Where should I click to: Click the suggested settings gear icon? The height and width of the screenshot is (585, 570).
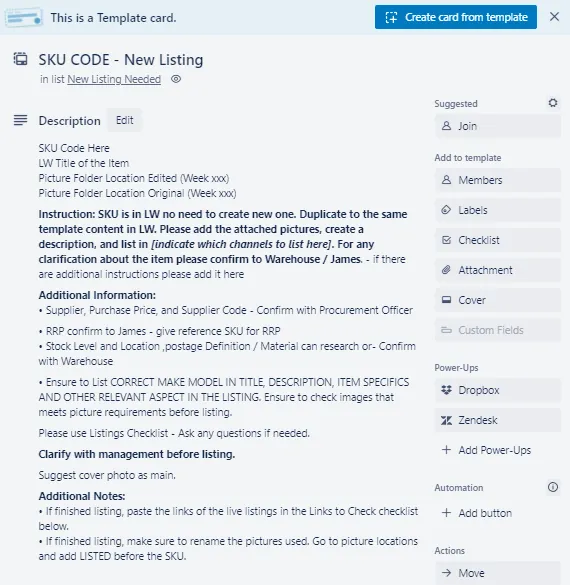553,103
